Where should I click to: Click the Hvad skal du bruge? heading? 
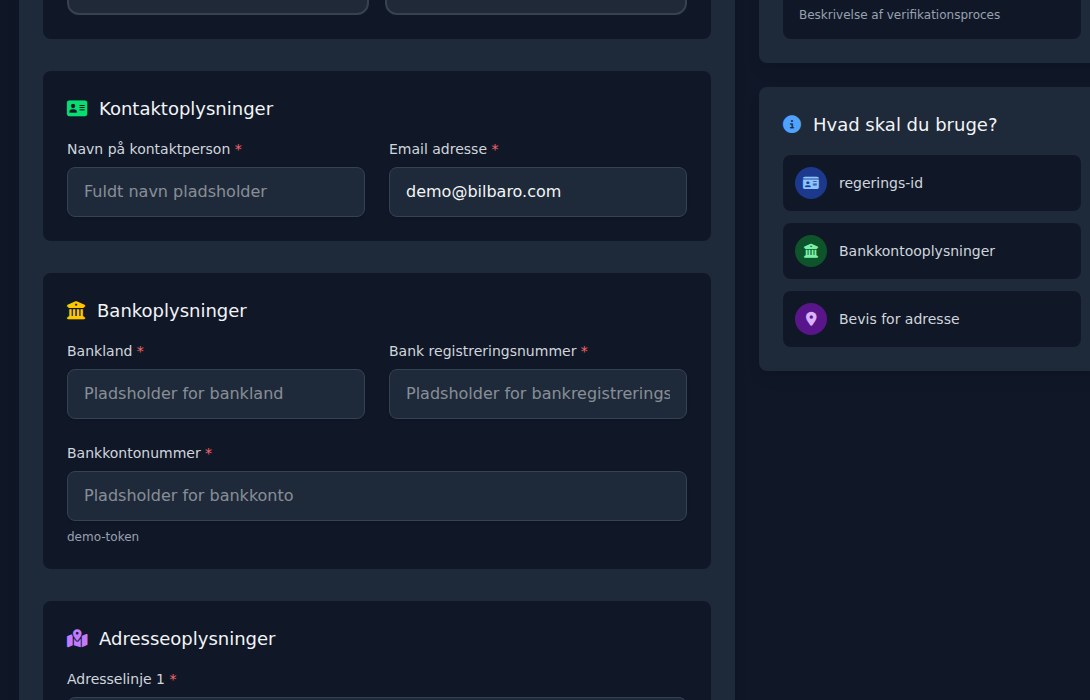(x=904, y=125)
